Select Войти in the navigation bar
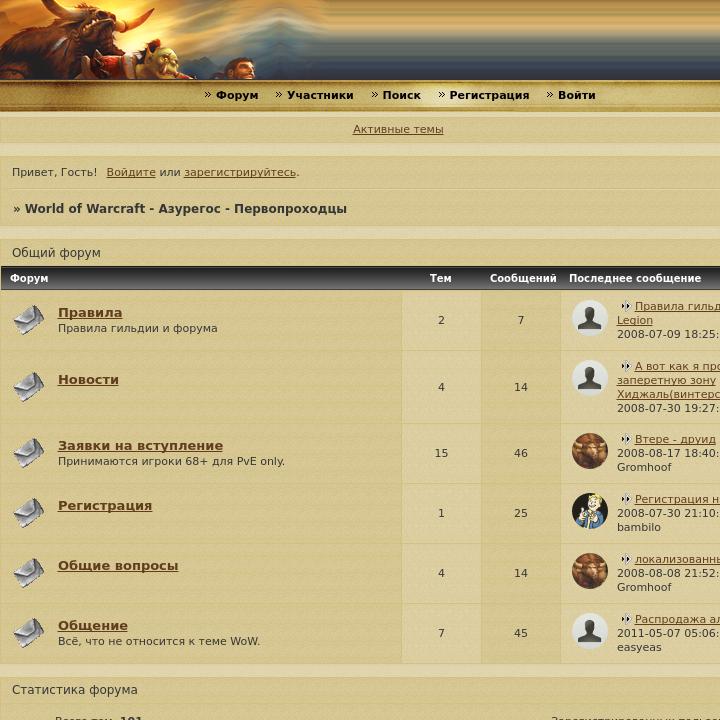 click(576, 95)
